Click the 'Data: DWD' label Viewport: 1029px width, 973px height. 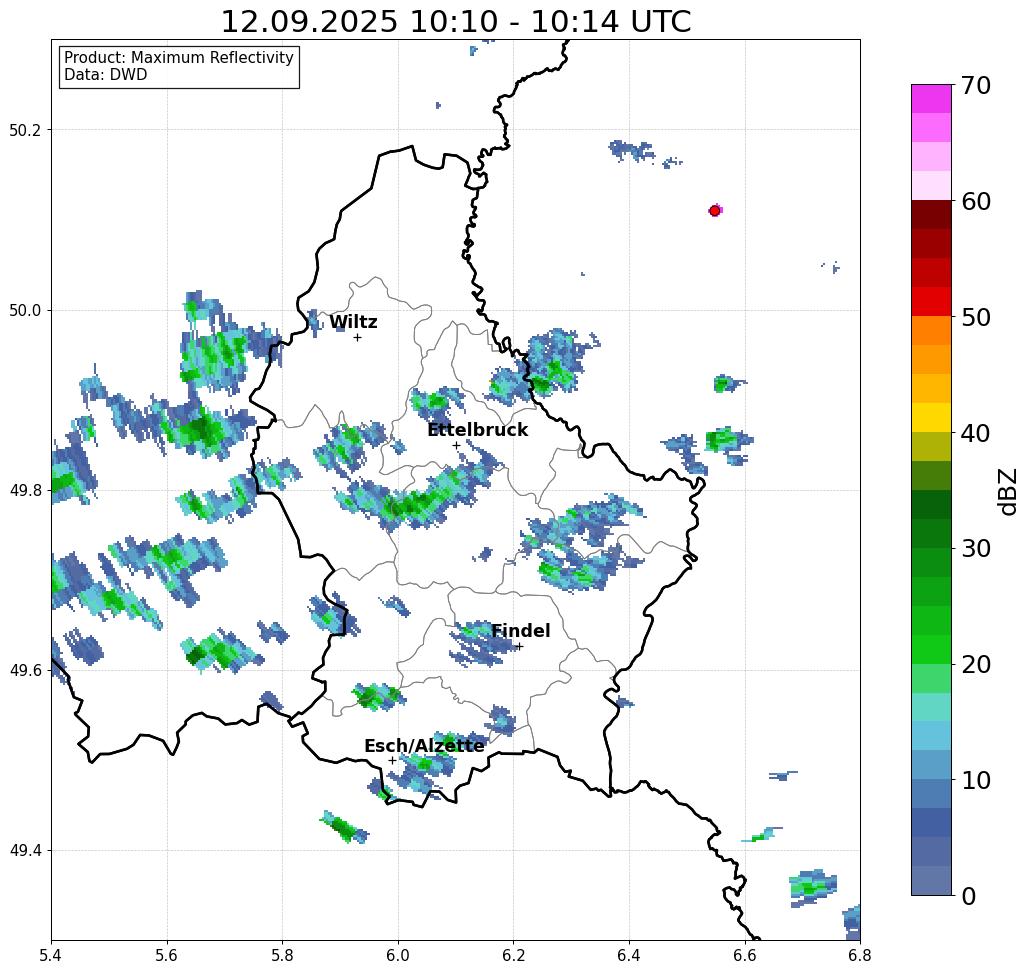click(105, 75)
